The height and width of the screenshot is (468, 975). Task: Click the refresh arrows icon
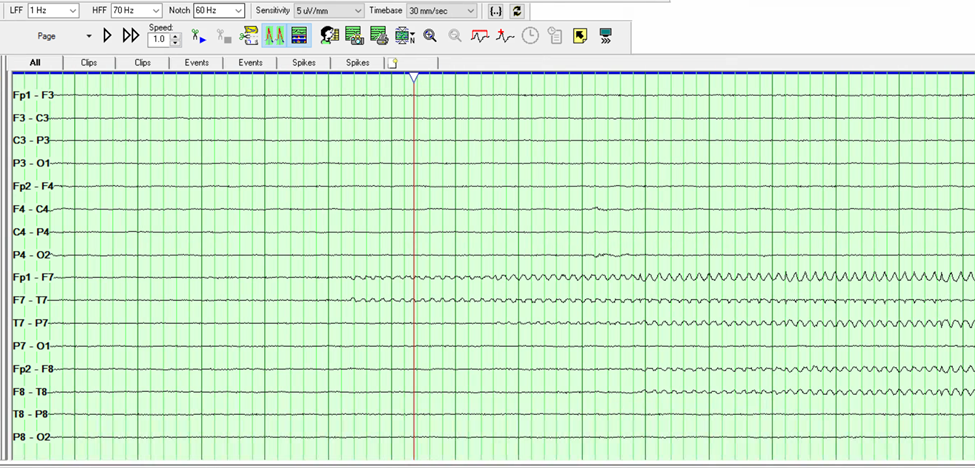point(516,10)
